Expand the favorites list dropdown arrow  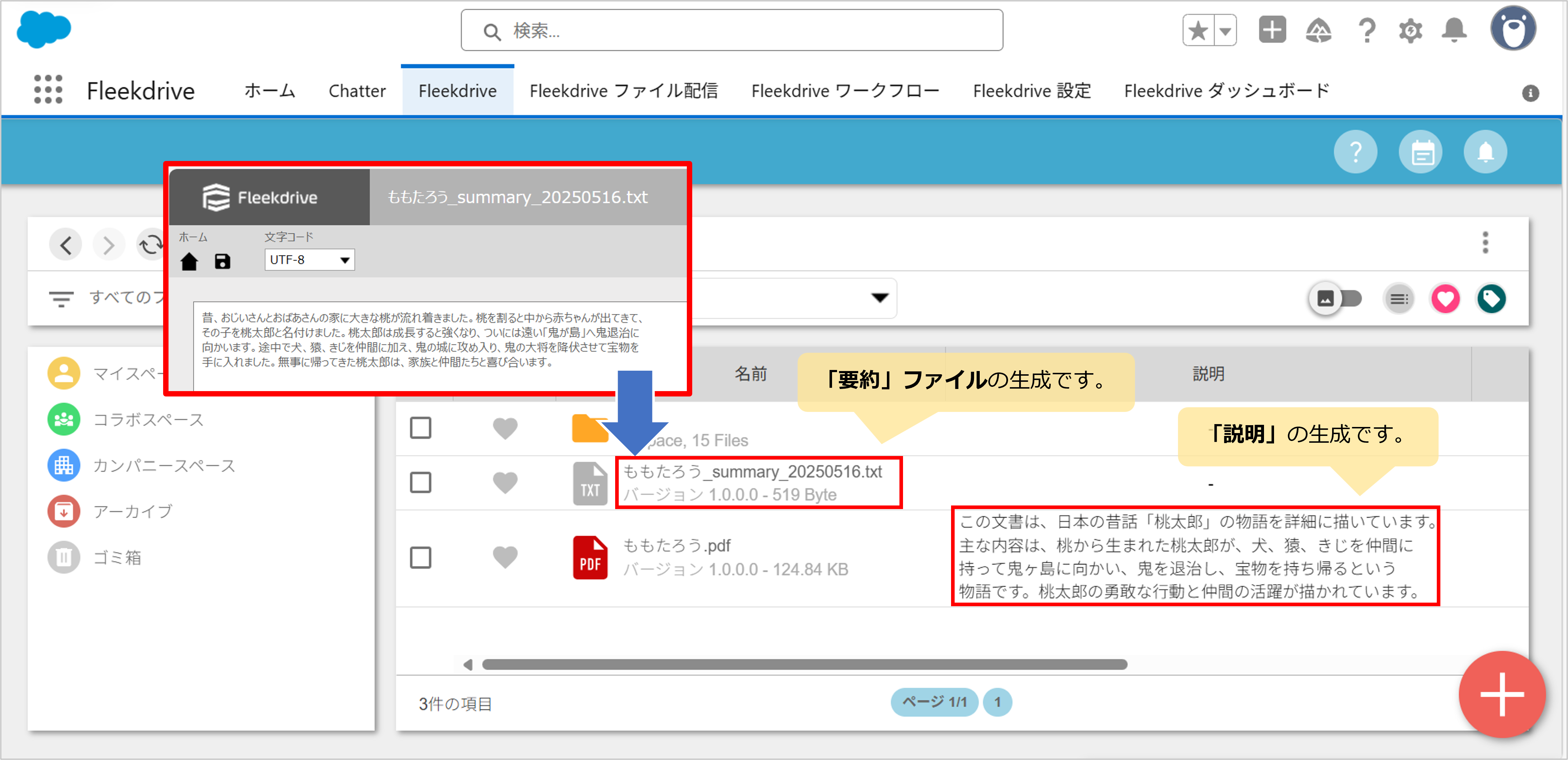tap(1225, 30)
